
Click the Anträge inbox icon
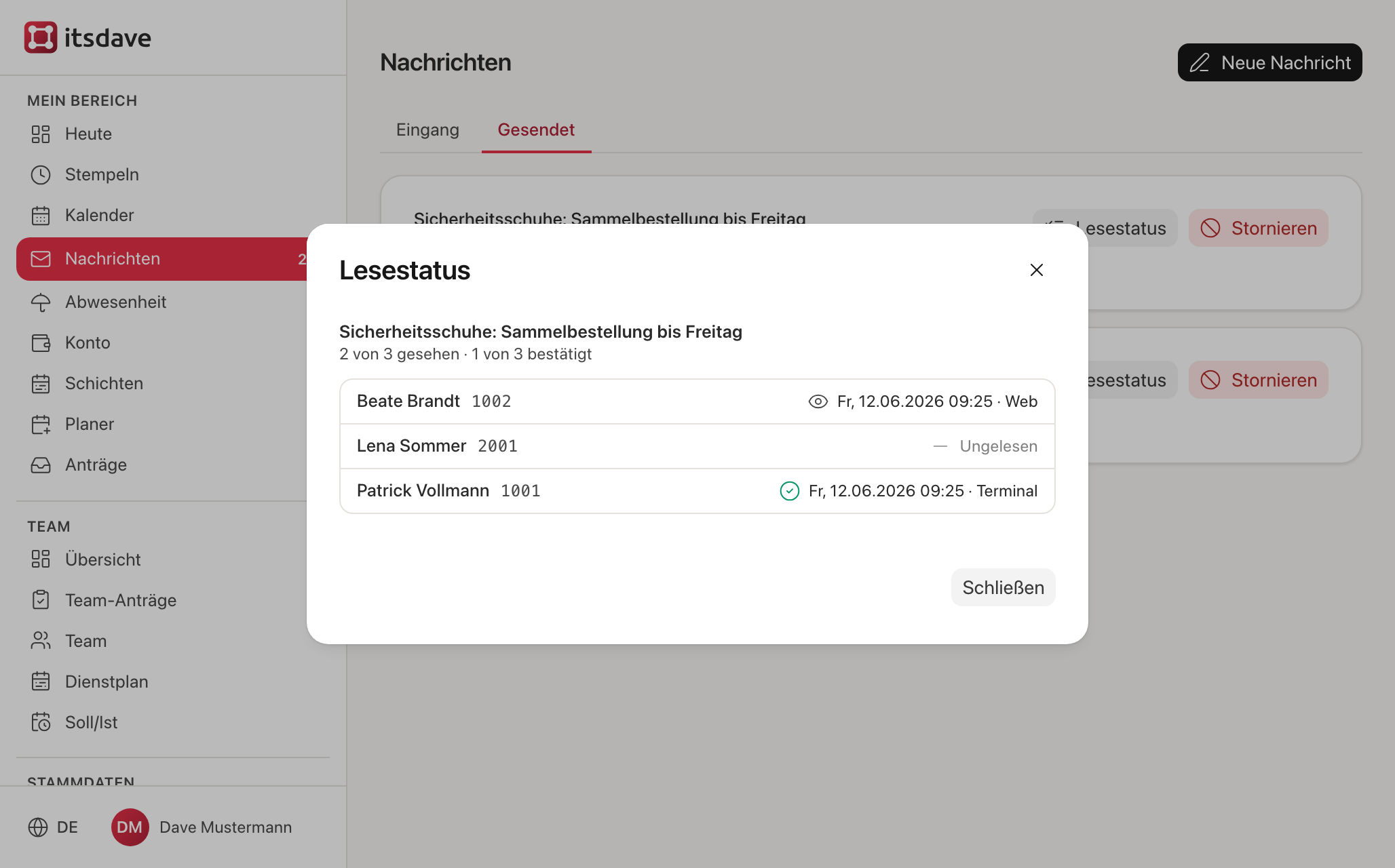[x=41, y=465]
